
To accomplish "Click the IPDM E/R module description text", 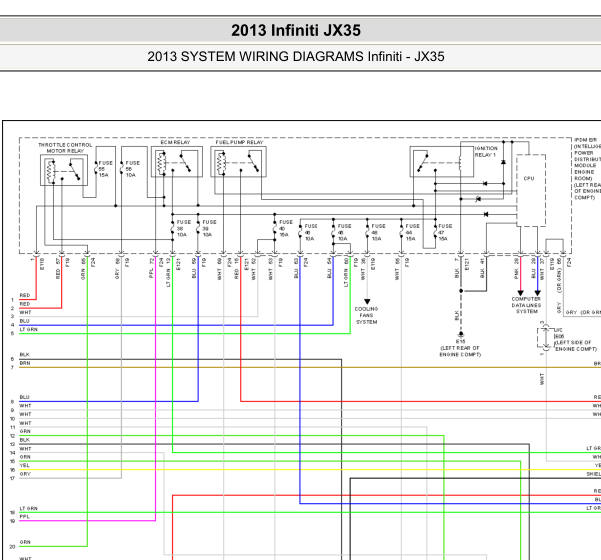I will tap(586, 169).
